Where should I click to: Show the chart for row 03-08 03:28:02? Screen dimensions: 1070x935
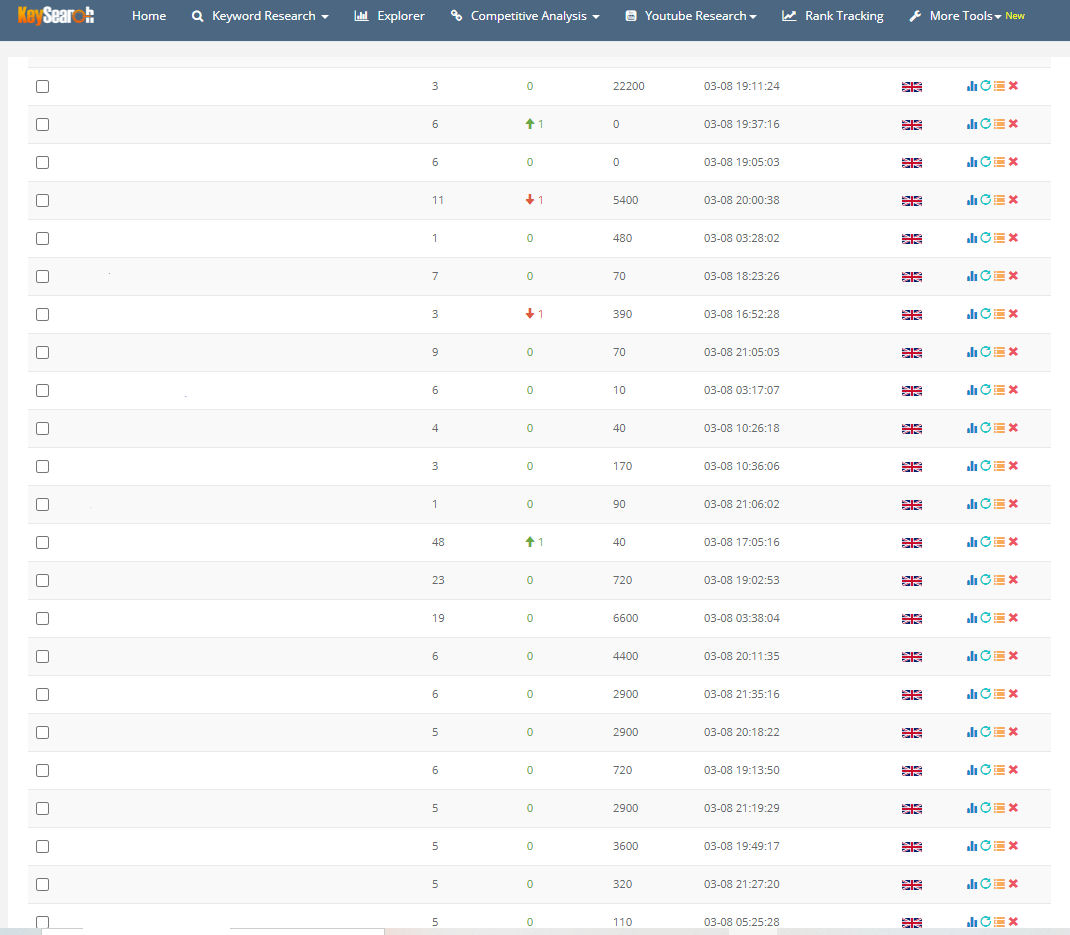coord(972,238)
